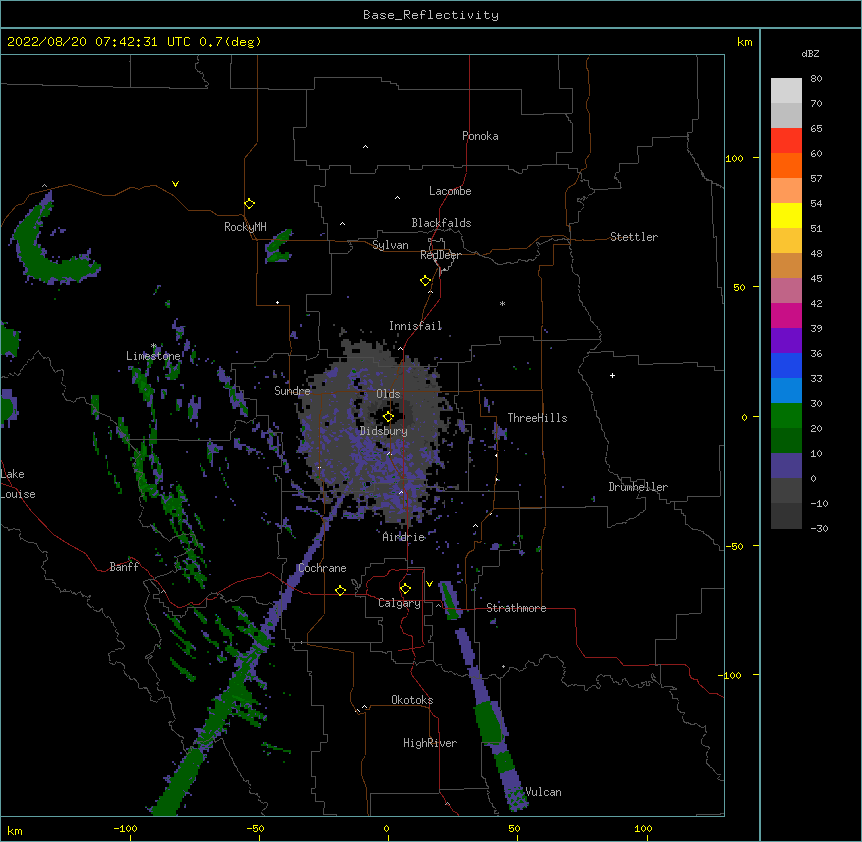
Task: Click the RockyMH label
Action: (x=245, y=227)
